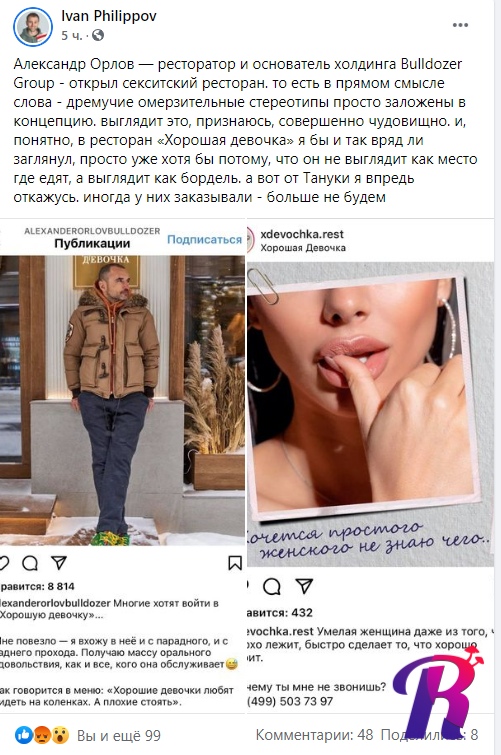Click the wow reaction emoji icon
Screen dimensions: 501x755
click(60, 735)
